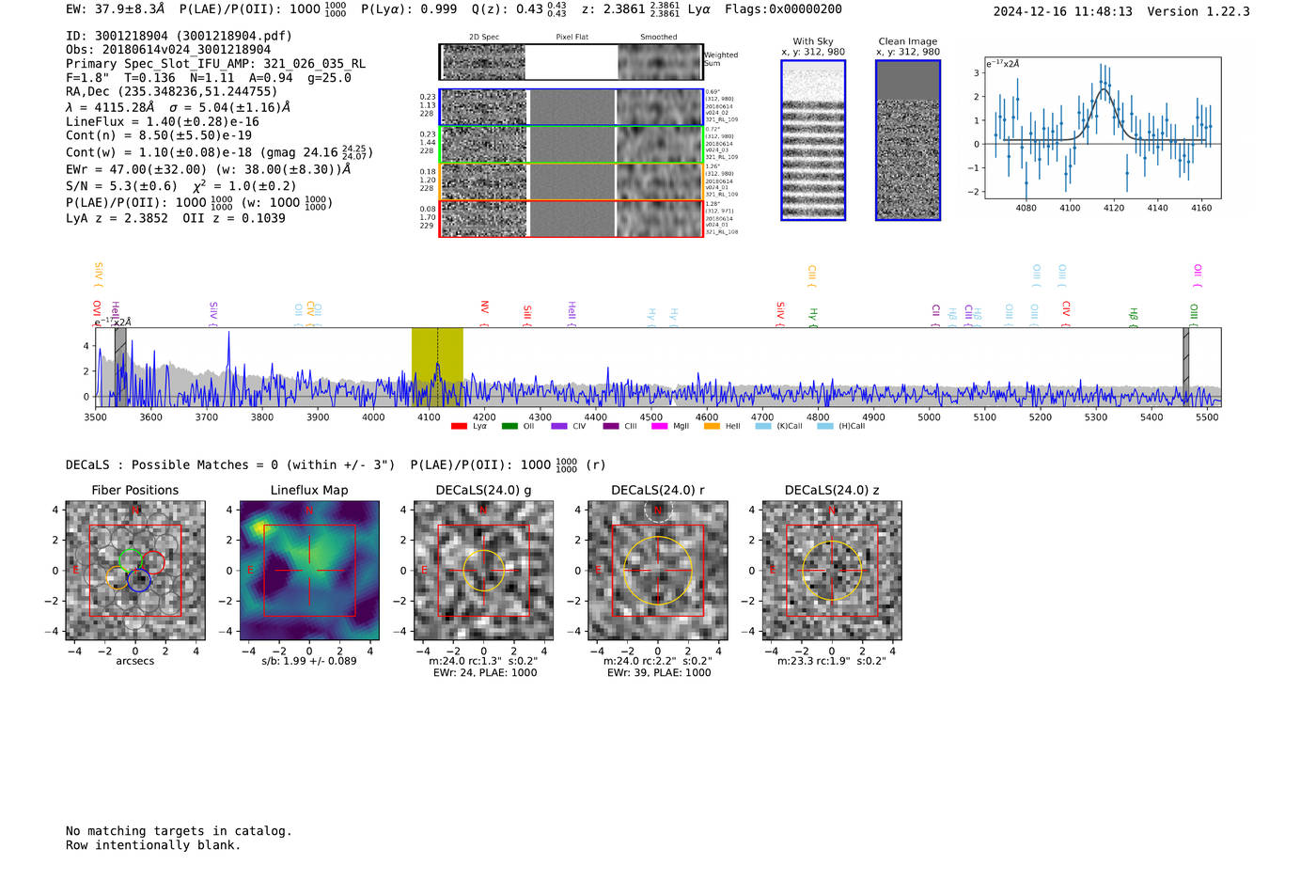This screenshot has width=1316, height=896.
Task: Click the magenta MgII legend swatch
Action: (x=659, y=426)
